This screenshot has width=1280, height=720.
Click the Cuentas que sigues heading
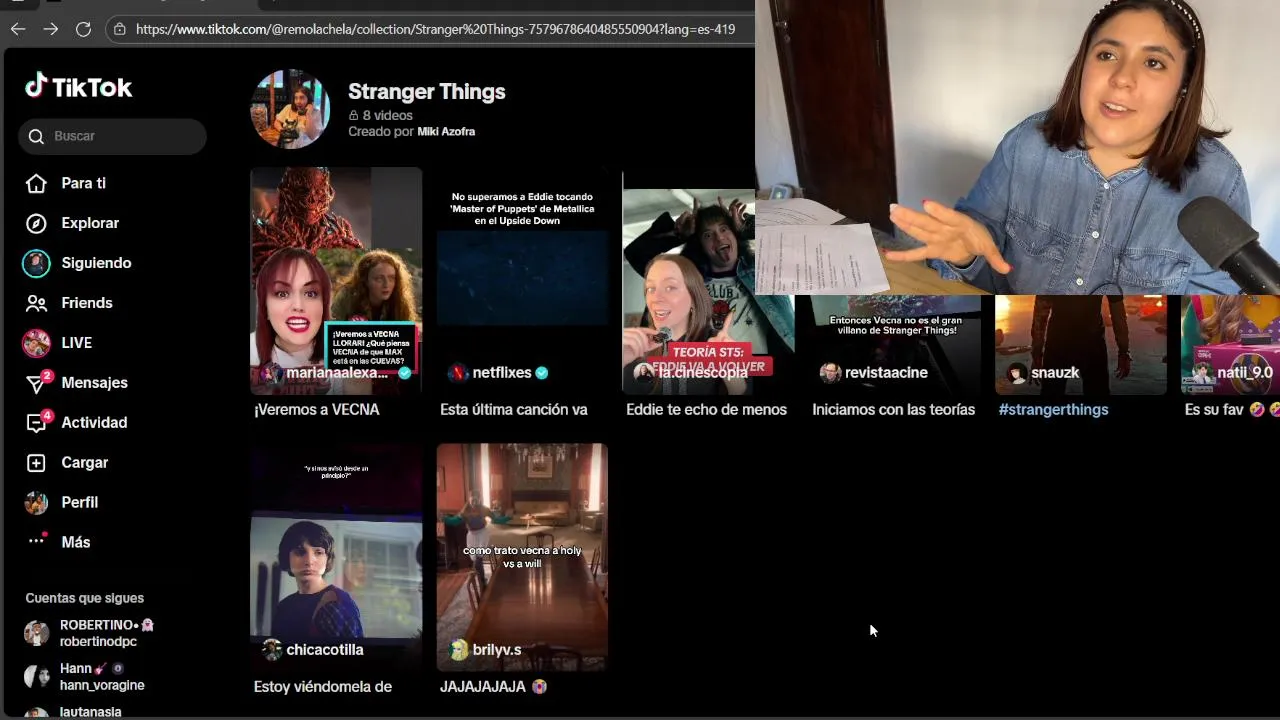85,598
